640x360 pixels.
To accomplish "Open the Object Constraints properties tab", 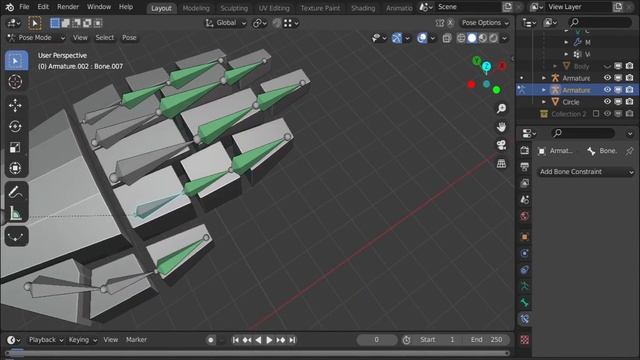I will pos(524,269).
